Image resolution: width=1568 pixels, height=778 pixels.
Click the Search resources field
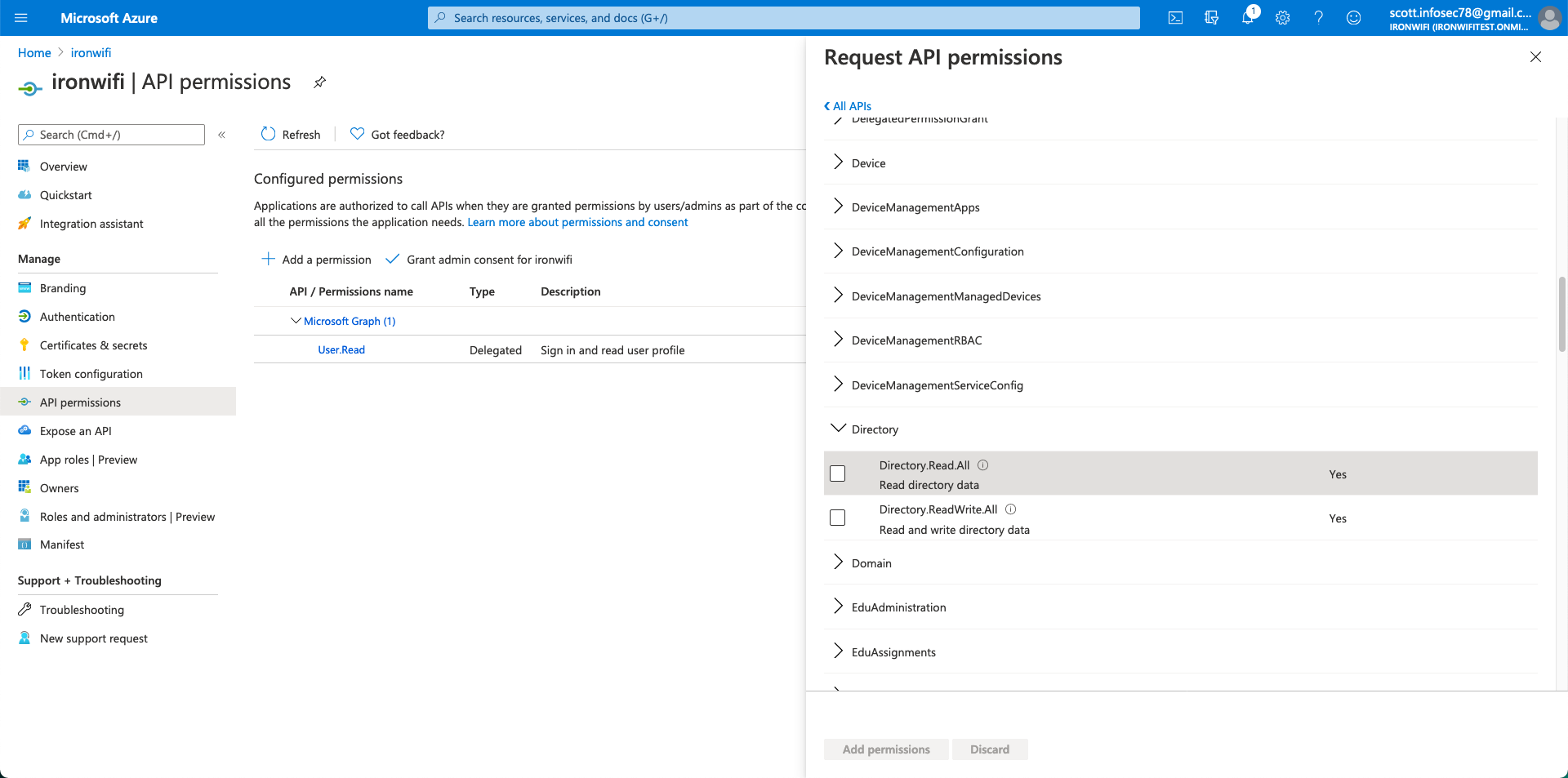784,17
